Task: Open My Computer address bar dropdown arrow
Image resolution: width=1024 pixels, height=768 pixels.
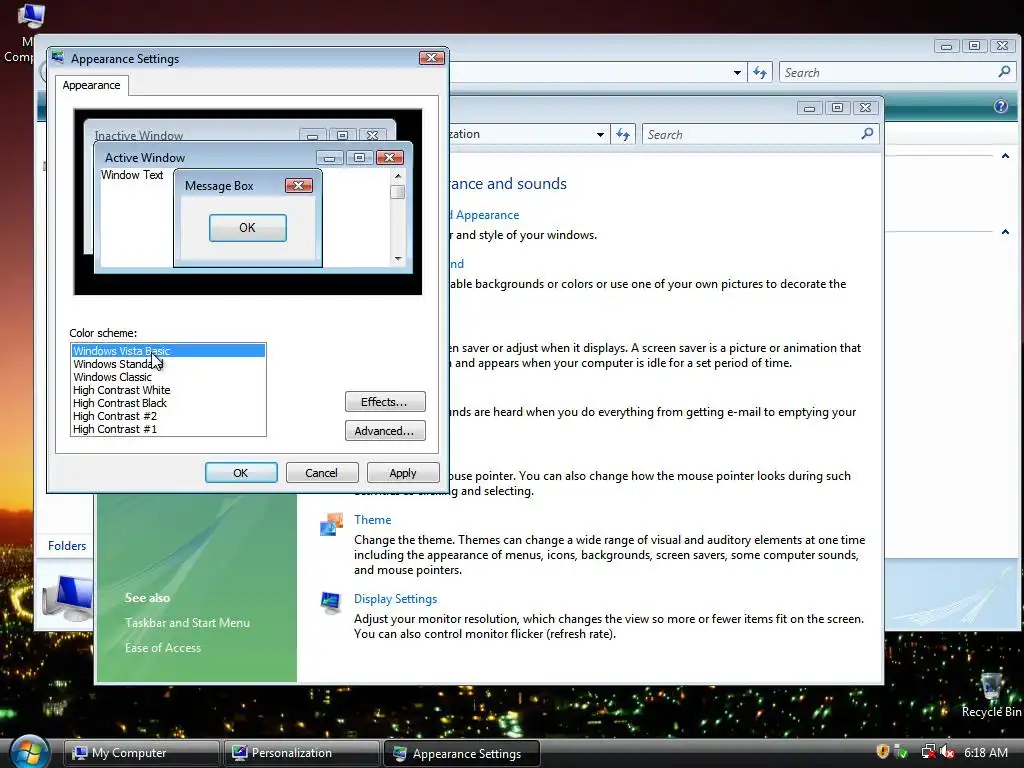Action: (737, 72)
